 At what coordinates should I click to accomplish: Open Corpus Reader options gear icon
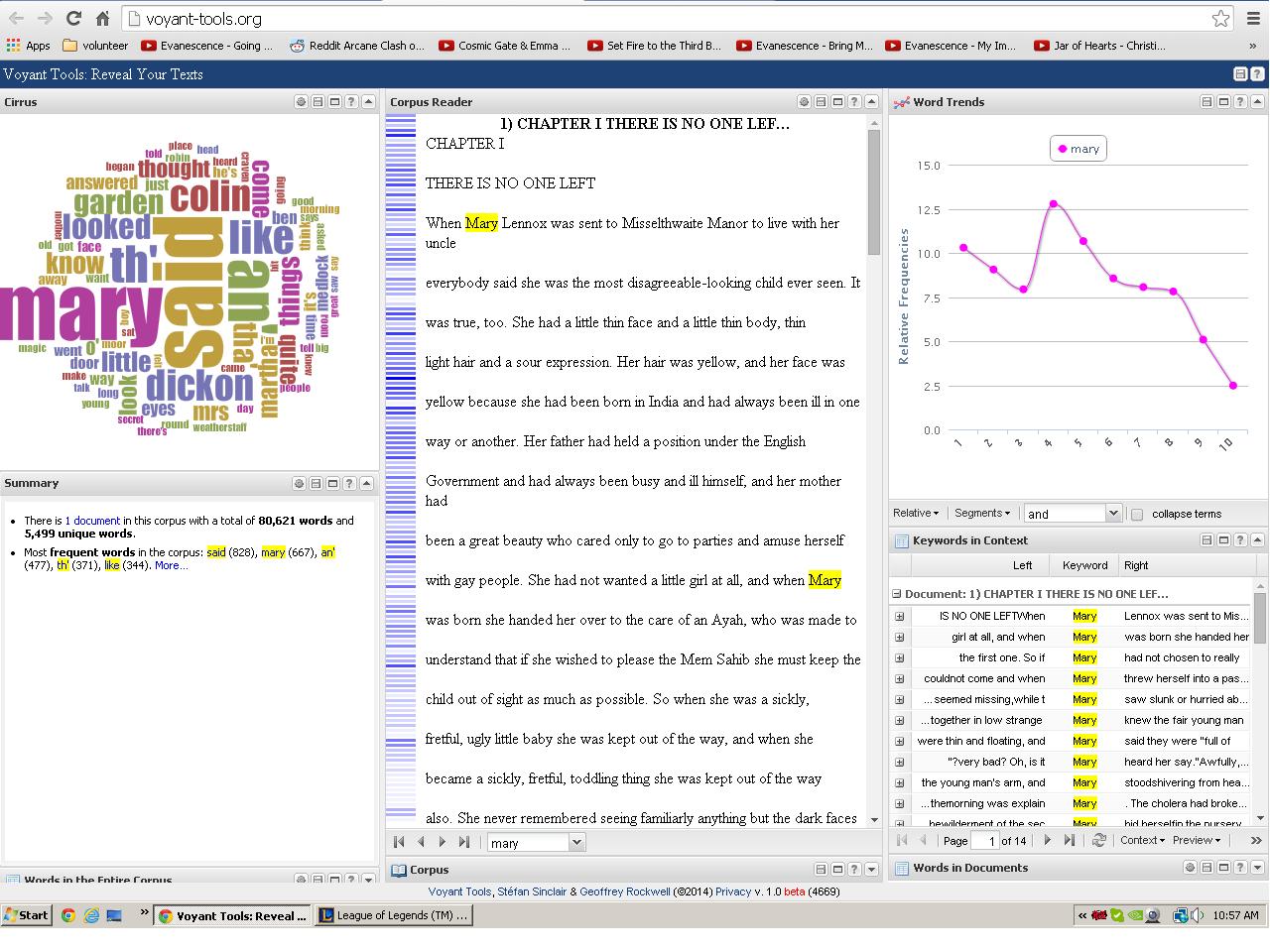tap(804, 102)
